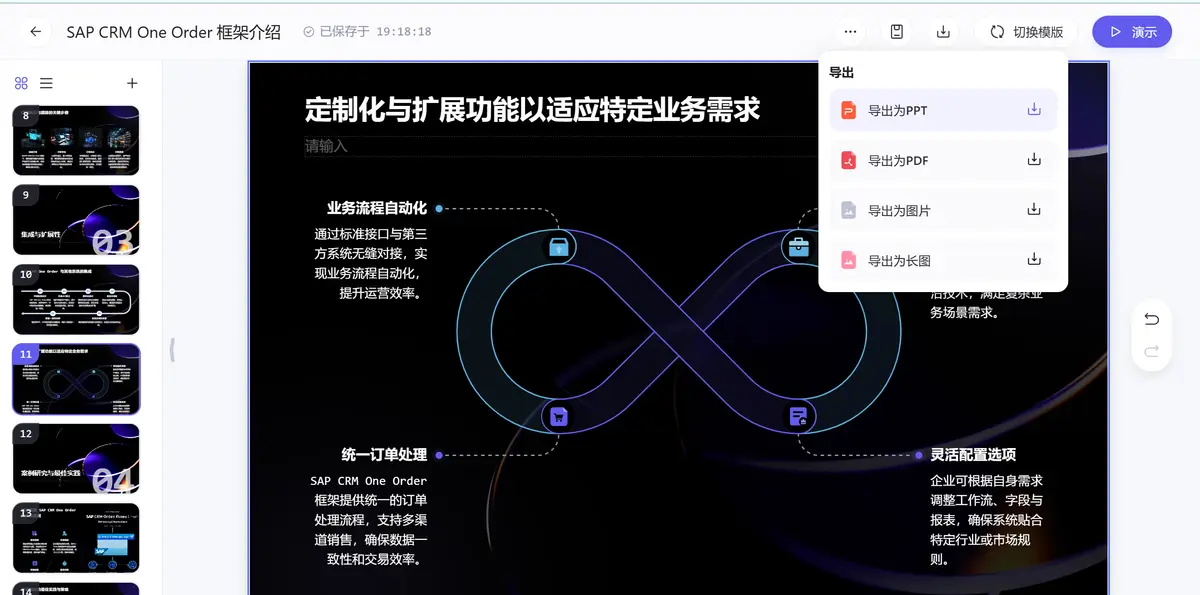Switch to grid thumbnail view icon
The width and height of the screenshot is (1200, 595).
pos(21,83)
